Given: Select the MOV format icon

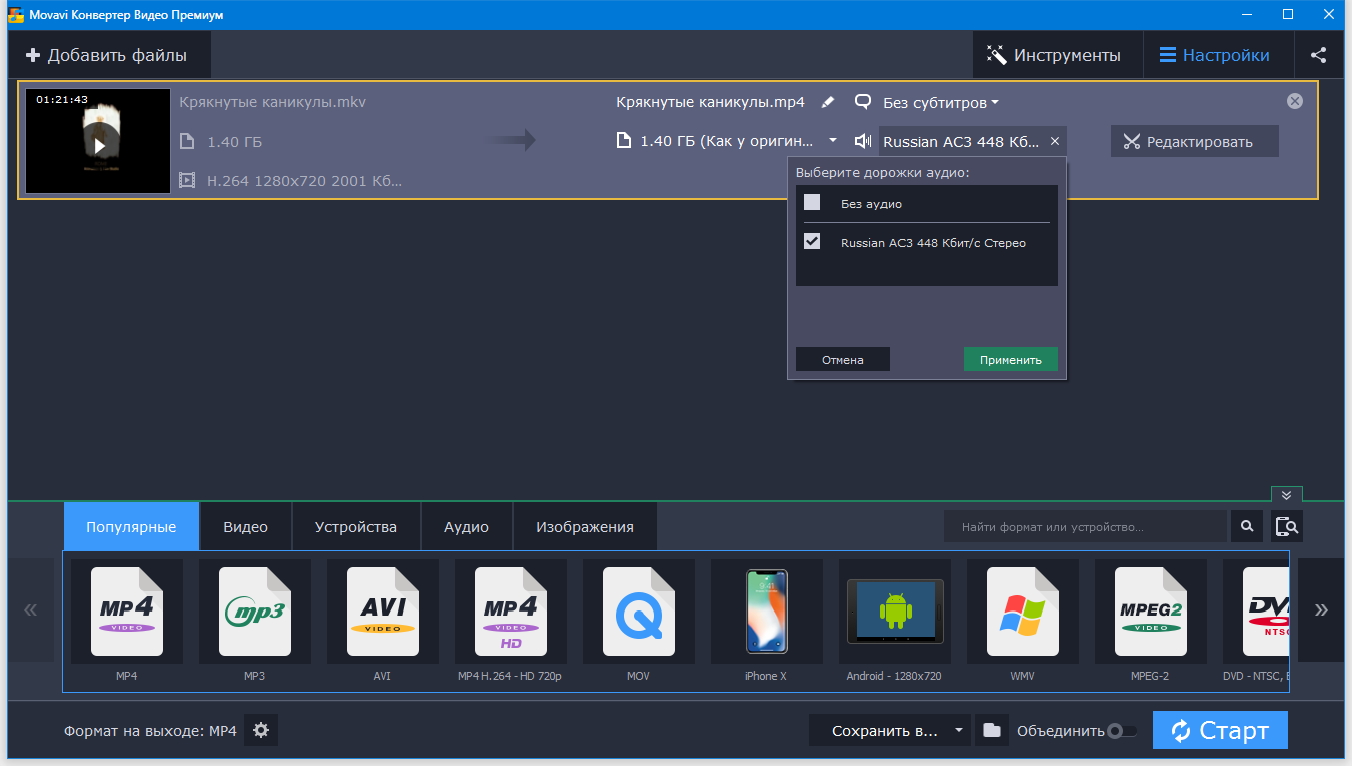Looking at the screenshot, I should pyautogui.click(x=638, y=612).
